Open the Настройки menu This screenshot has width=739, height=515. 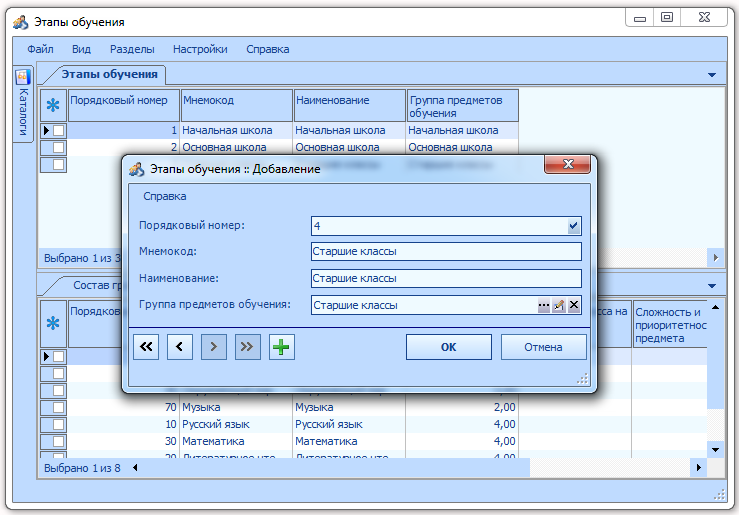click(200, 49)
